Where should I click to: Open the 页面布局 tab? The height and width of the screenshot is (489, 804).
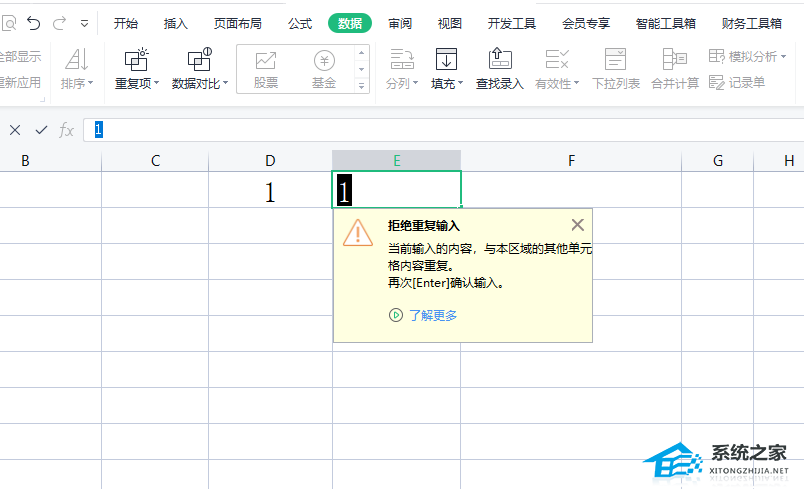(237, 24)
